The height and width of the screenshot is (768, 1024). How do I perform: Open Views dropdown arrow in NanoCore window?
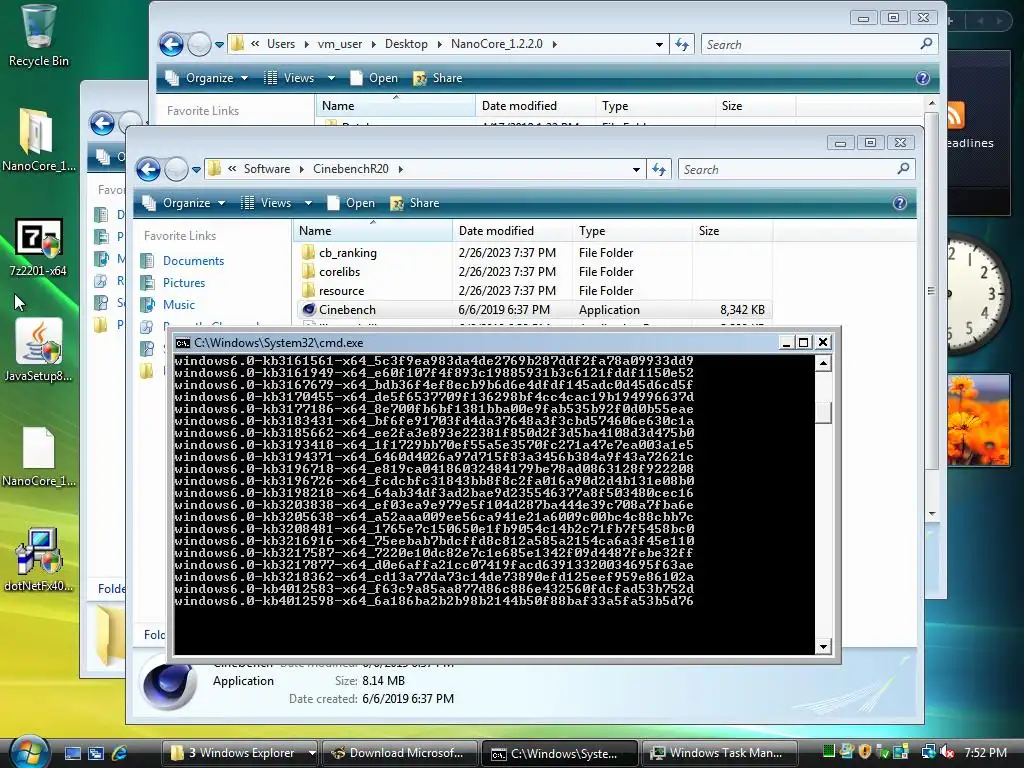pos(331,78)
